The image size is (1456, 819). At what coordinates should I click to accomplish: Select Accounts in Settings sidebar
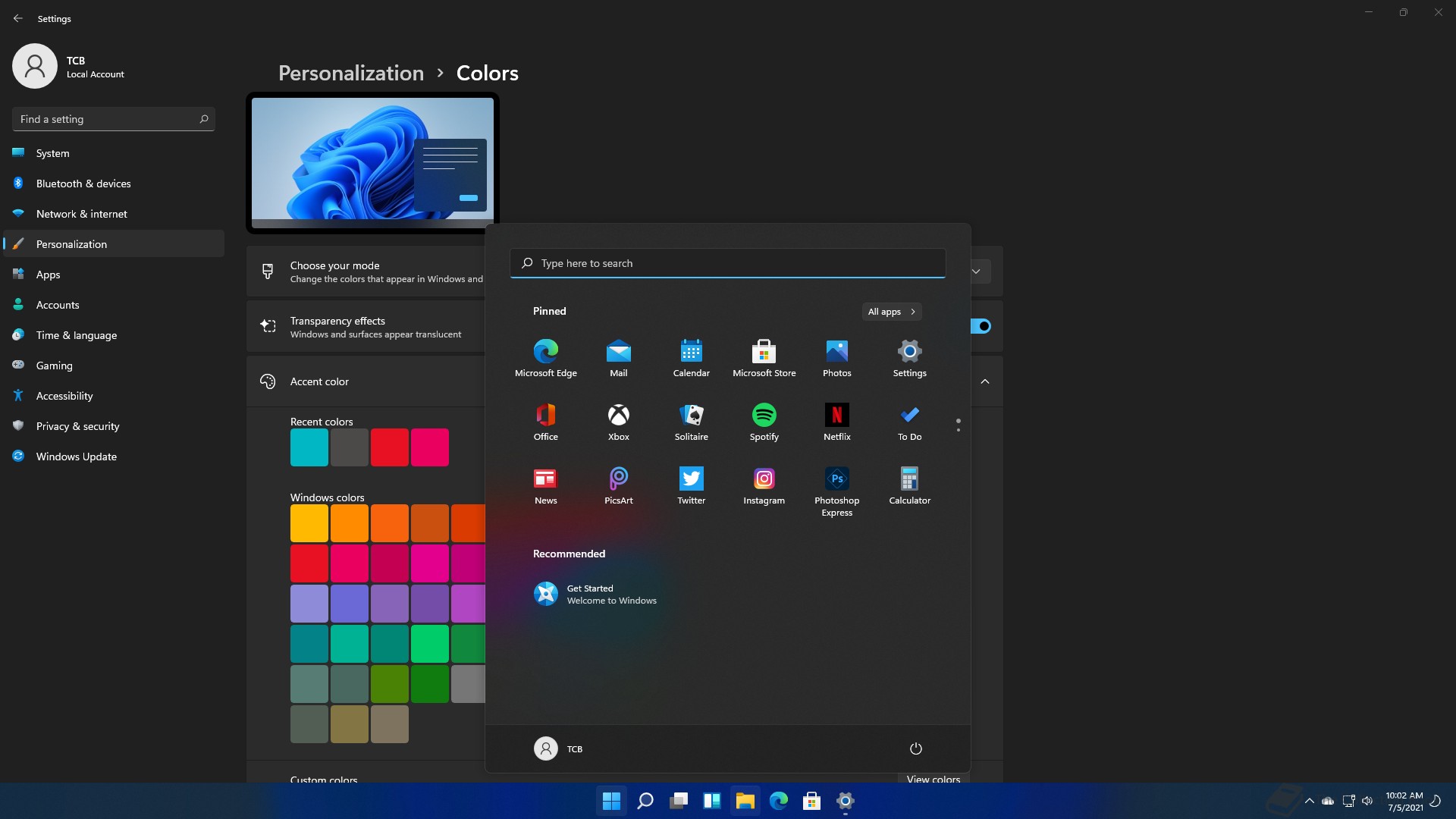[x=114, y=305]
